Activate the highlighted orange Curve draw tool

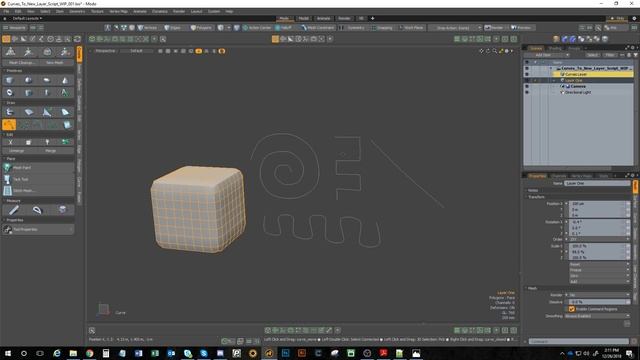pos(9,124)
